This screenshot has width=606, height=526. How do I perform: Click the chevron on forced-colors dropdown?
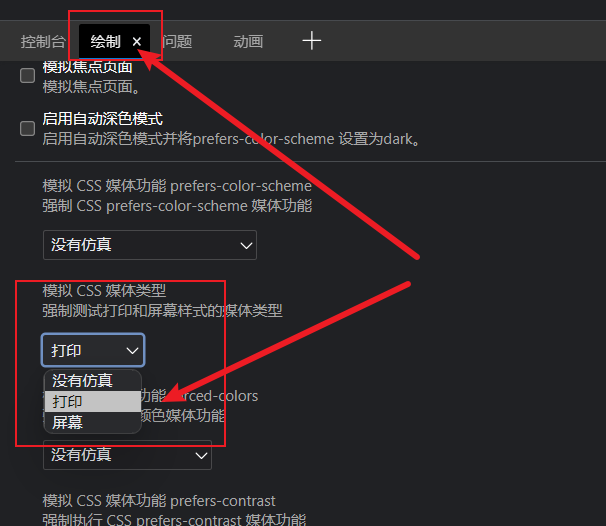pyautogui.click(x=201, y=456)
